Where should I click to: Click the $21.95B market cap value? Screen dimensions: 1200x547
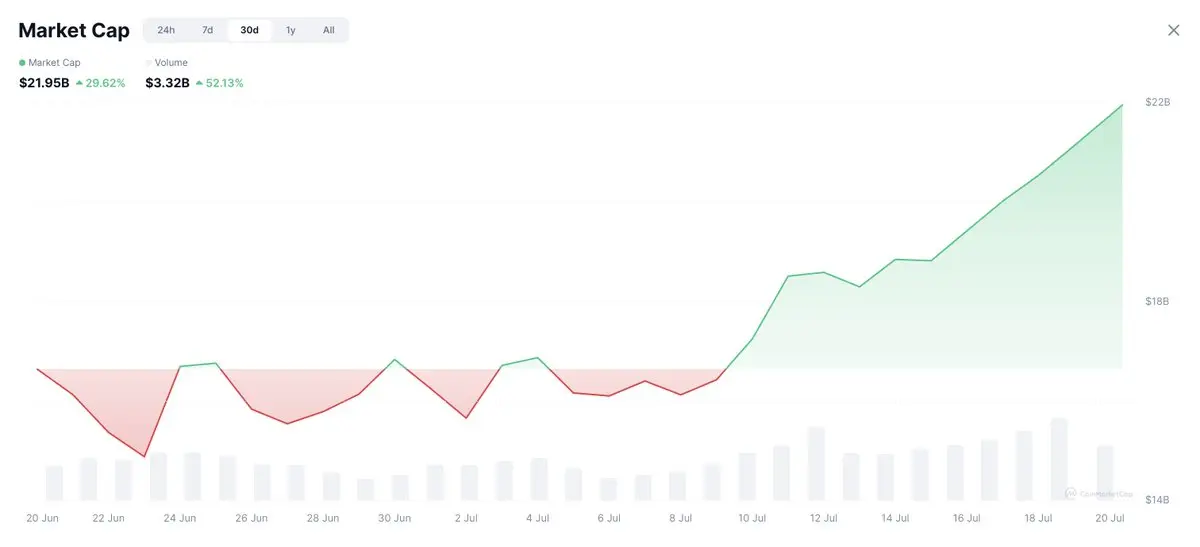pos(44,83)
